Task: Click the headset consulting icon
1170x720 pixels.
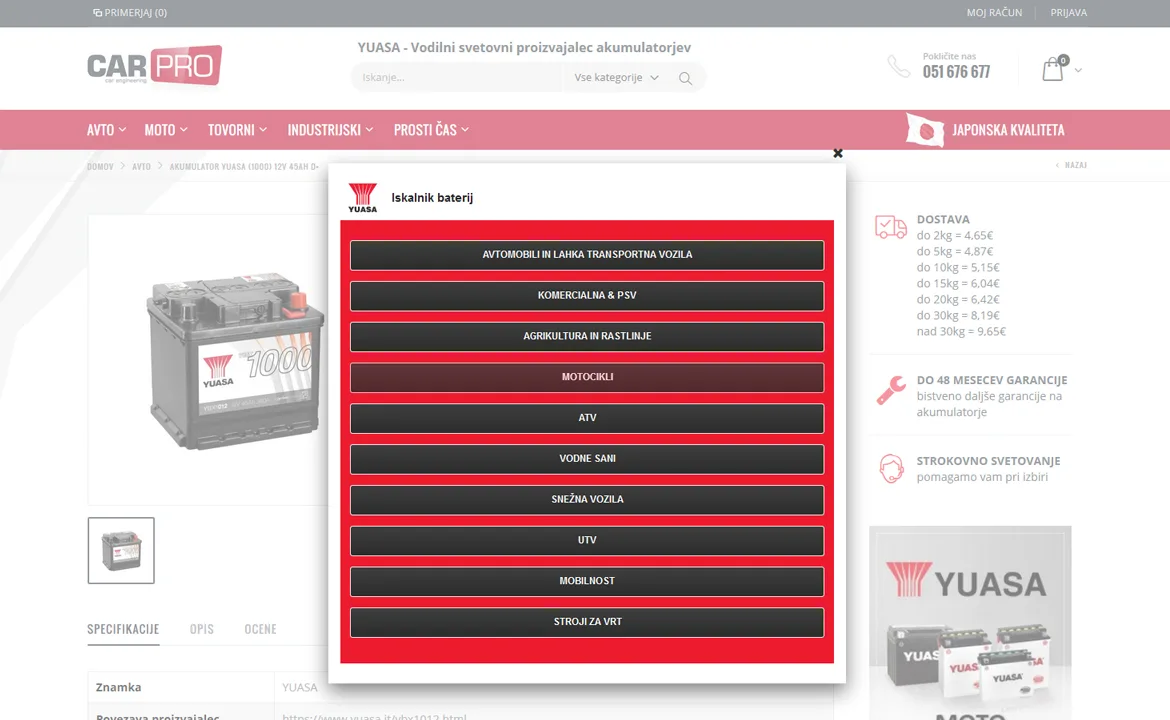Action: point(891,469)
